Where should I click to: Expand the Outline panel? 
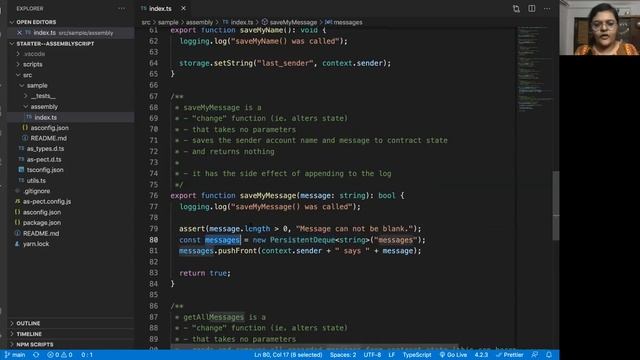pyautogui.click(x=28, y=323)
